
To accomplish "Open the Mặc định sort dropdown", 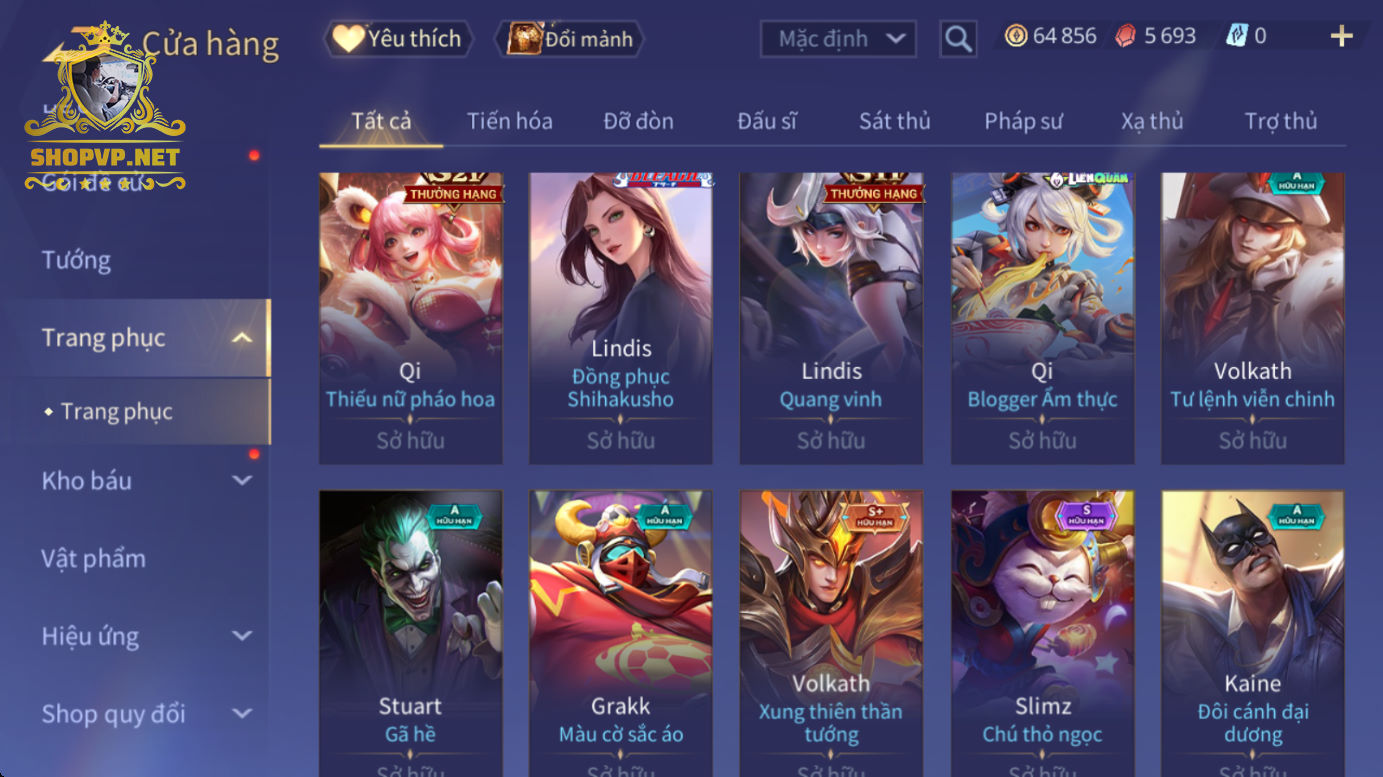I will pyautogui.click(x=838, y=39).
